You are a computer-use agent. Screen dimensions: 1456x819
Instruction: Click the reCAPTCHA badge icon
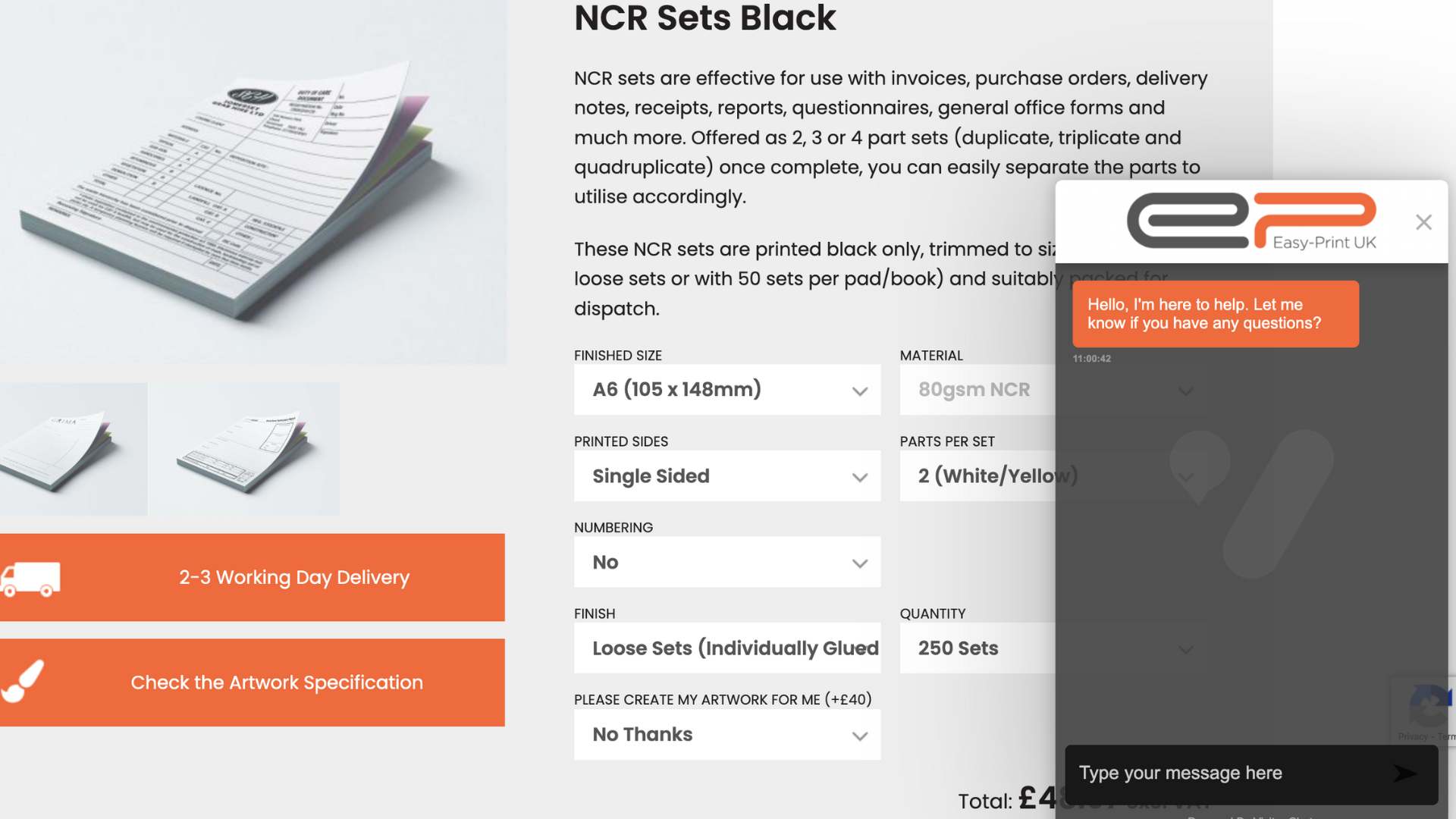point(1429,707)
